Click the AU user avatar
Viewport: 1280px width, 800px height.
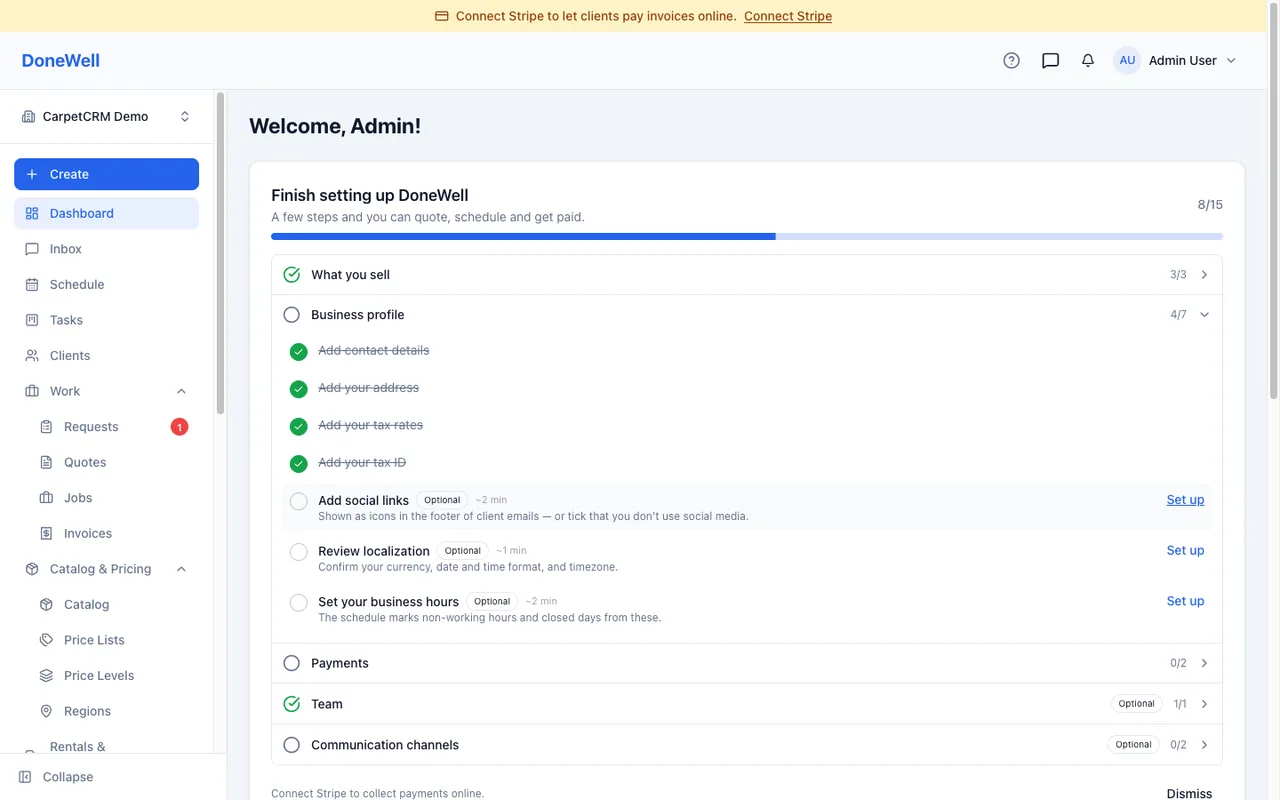tap(1127, 60)
